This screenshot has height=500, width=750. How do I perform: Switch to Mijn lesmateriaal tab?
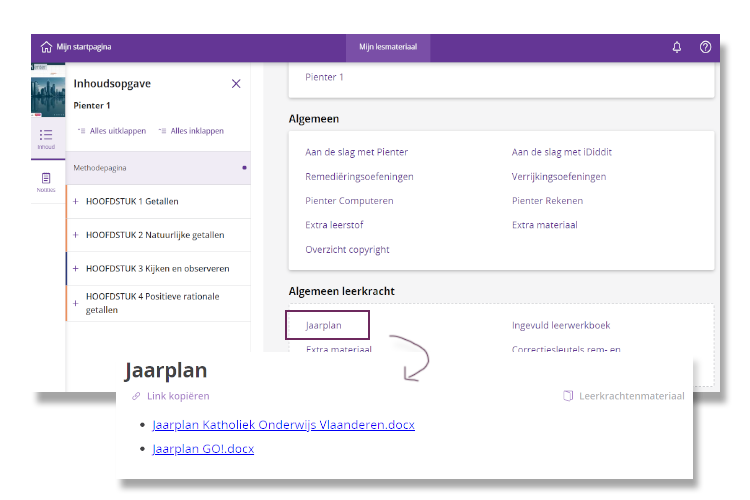[388, 47]
